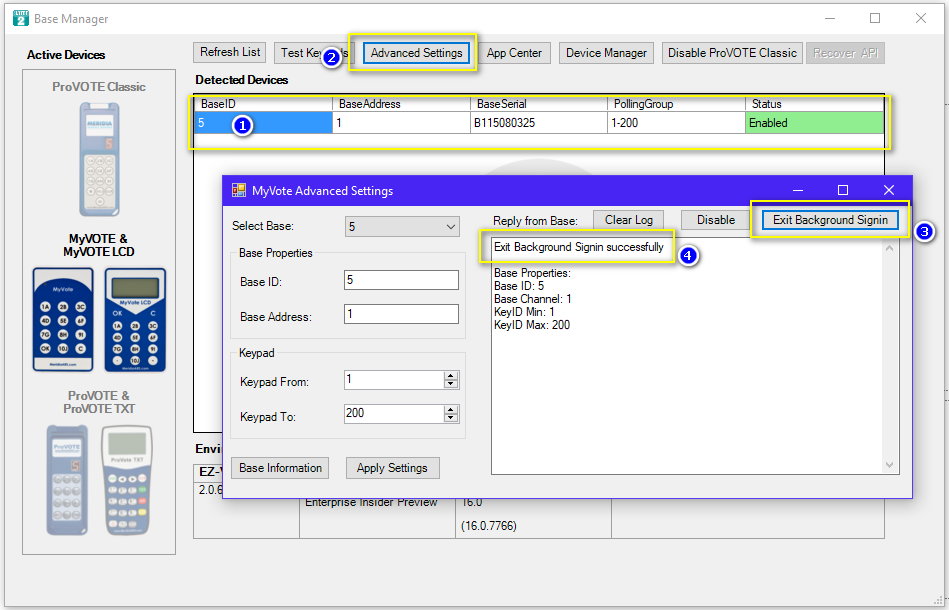The width and height of the screenshot is (949, 610).
Task: Launch Device Manager
Action: (x=606, y=53)
